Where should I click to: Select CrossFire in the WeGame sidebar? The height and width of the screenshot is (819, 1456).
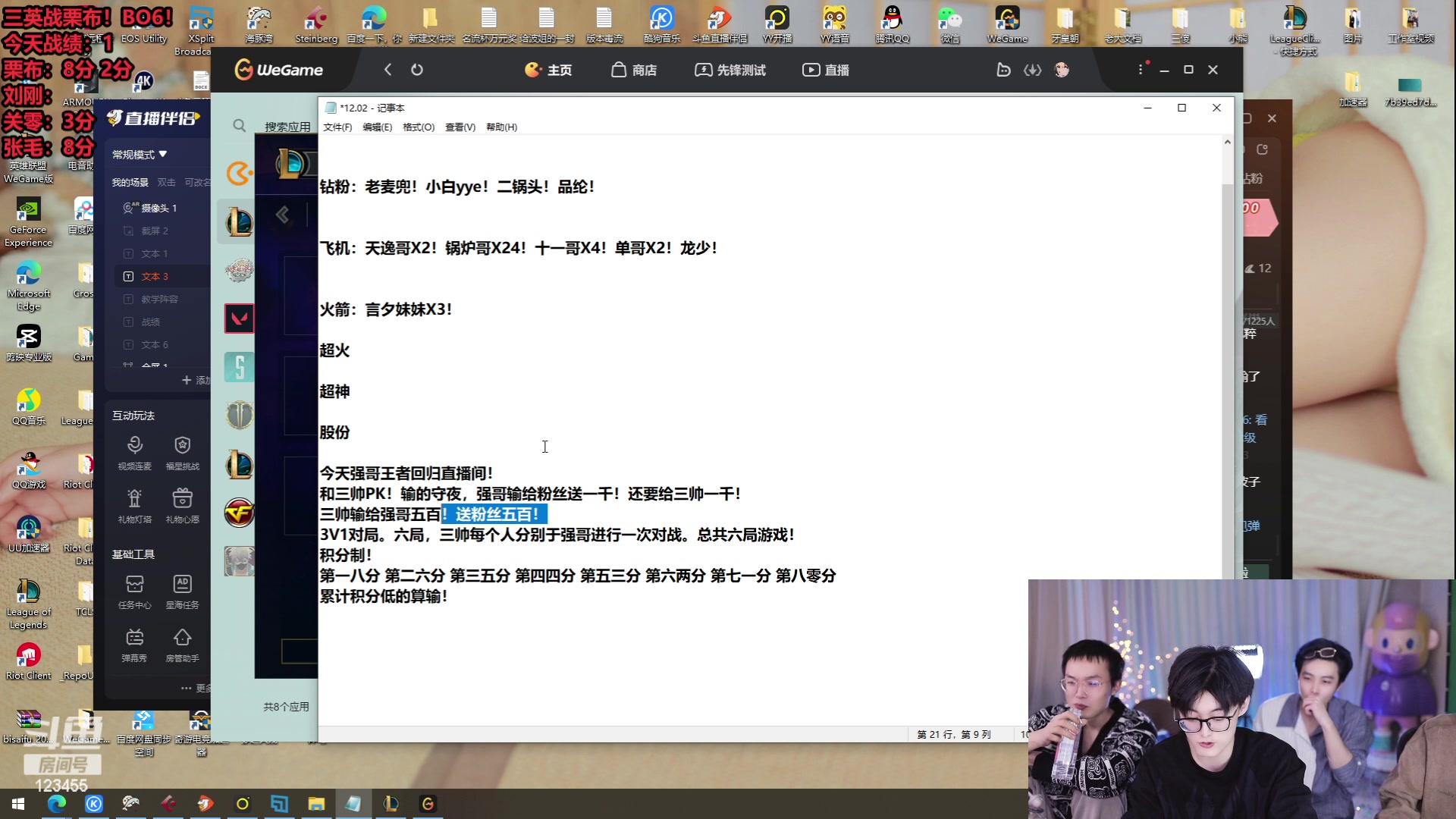pos(239,513)
